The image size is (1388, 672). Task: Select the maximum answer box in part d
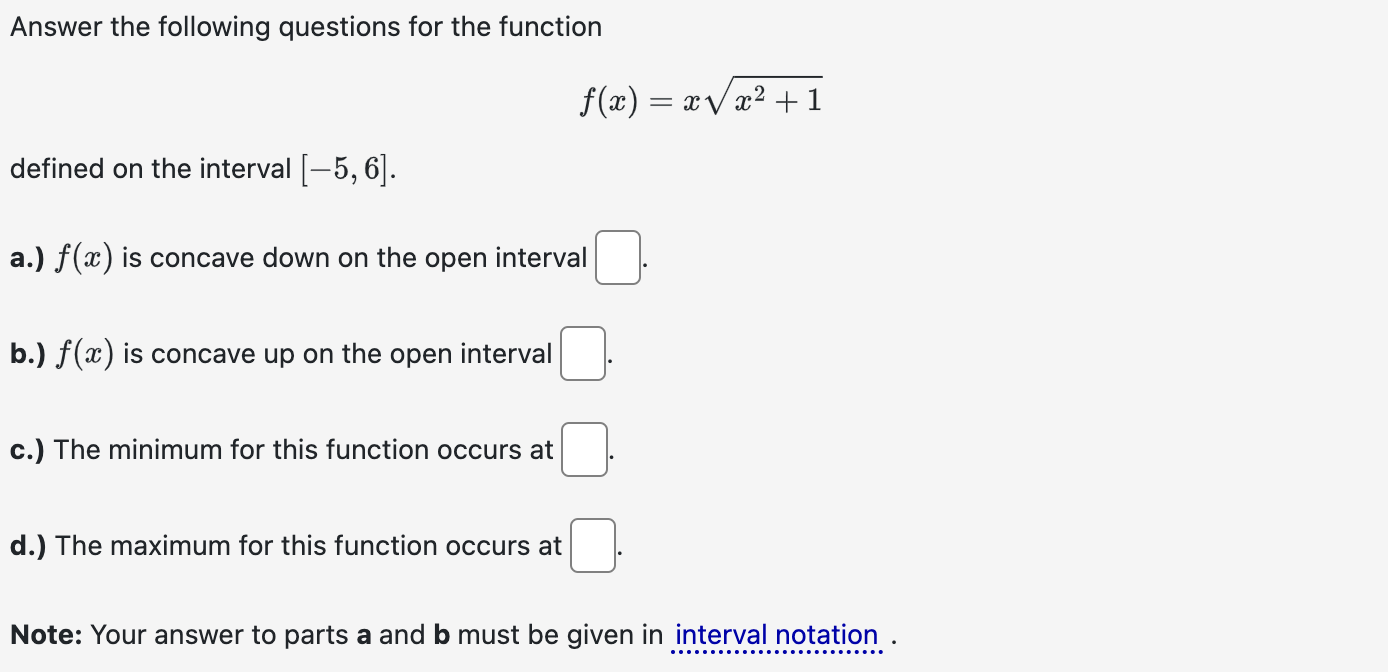(592, 545)
